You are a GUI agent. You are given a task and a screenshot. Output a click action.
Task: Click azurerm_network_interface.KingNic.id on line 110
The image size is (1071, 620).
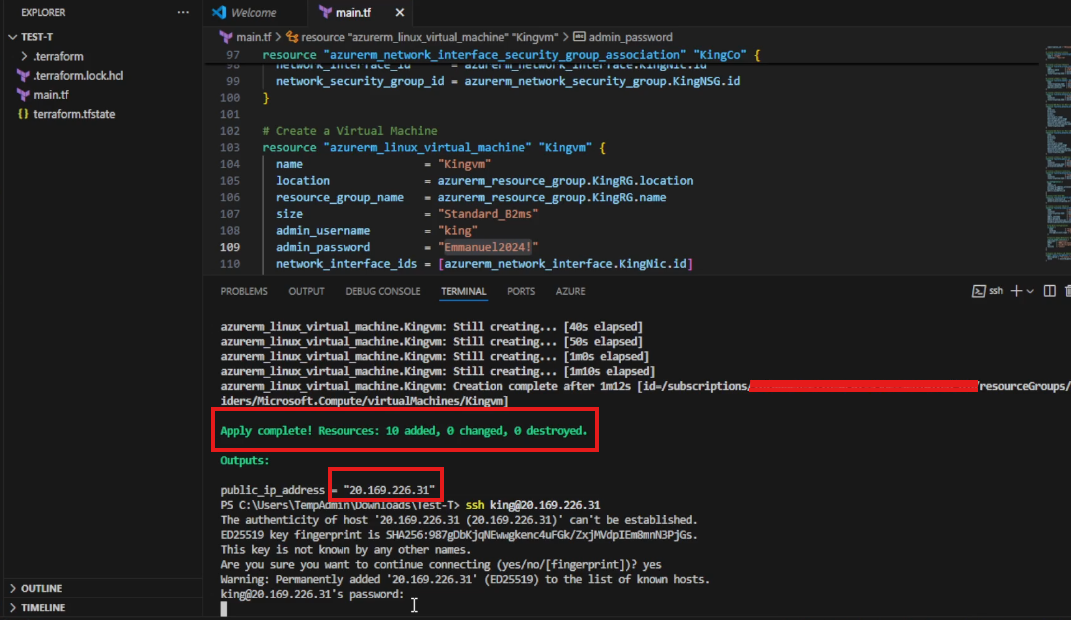(566, 264)
